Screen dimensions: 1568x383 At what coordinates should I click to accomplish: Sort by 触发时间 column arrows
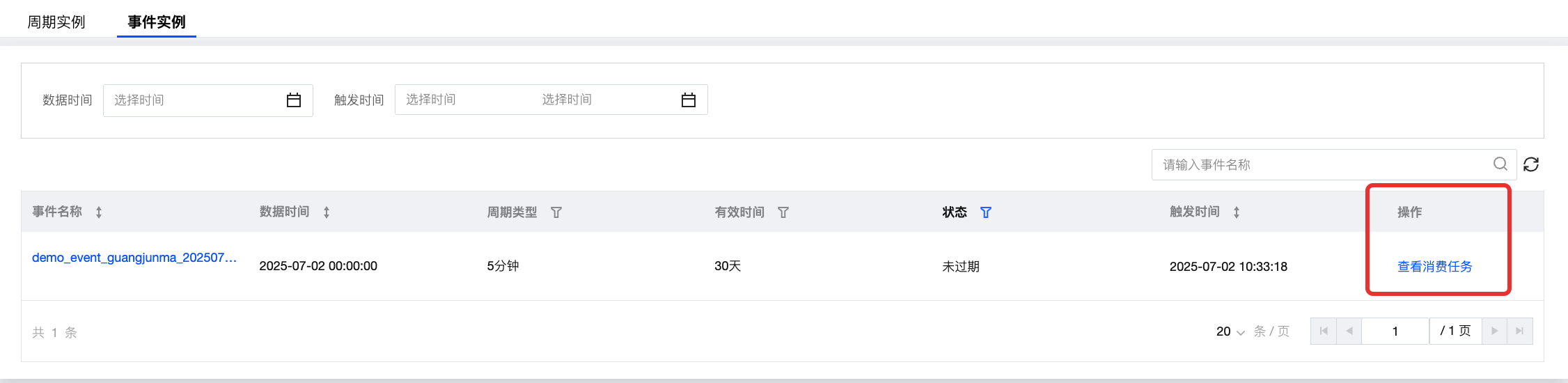pos(1237,212)
